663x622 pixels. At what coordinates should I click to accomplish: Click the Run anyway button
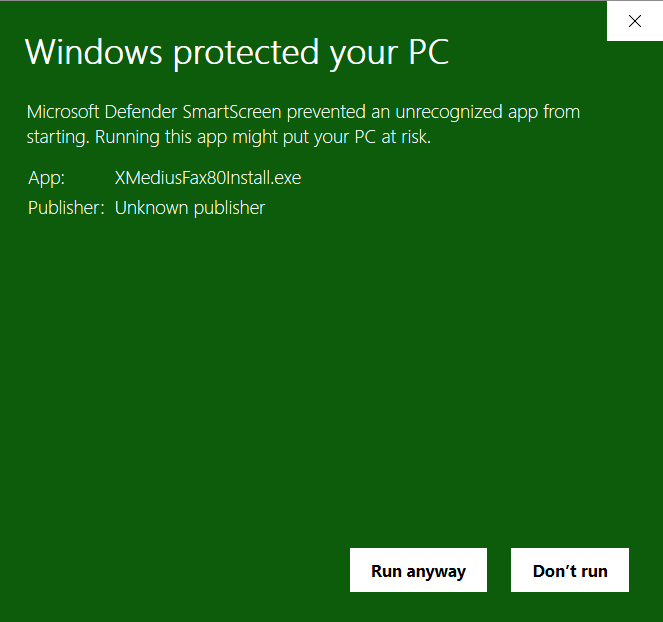point(418,571)
